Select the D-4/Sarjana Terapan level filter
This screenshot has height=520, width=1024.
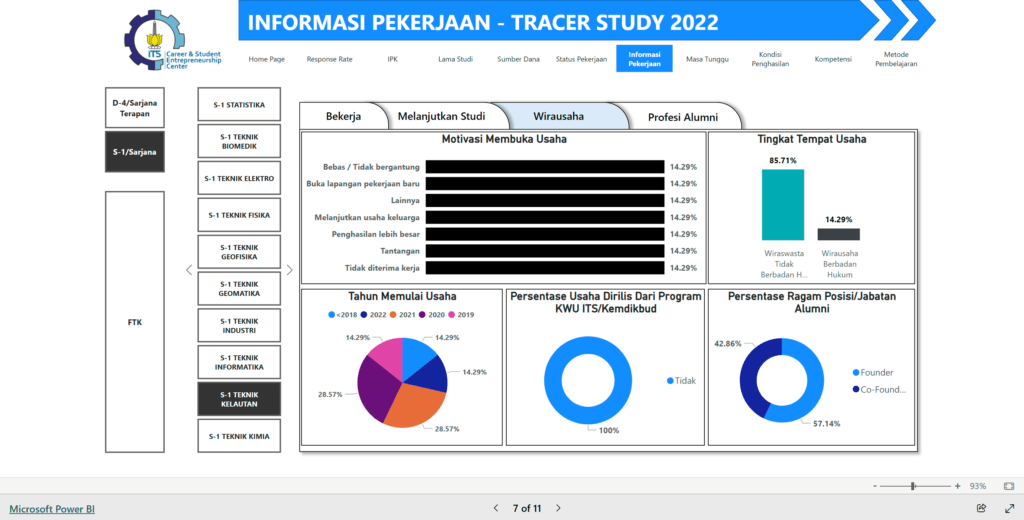[x=134, y=107]
